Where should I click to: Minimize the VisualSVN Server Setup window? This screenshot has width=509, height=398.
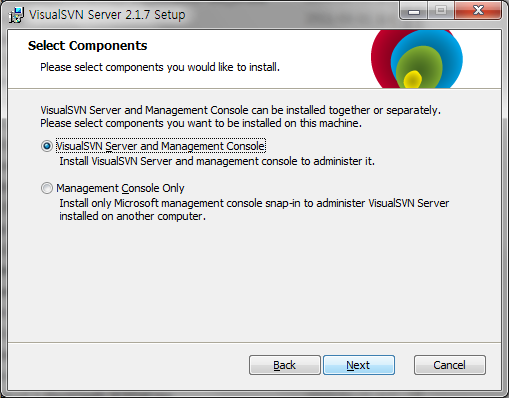coord(414,11)
